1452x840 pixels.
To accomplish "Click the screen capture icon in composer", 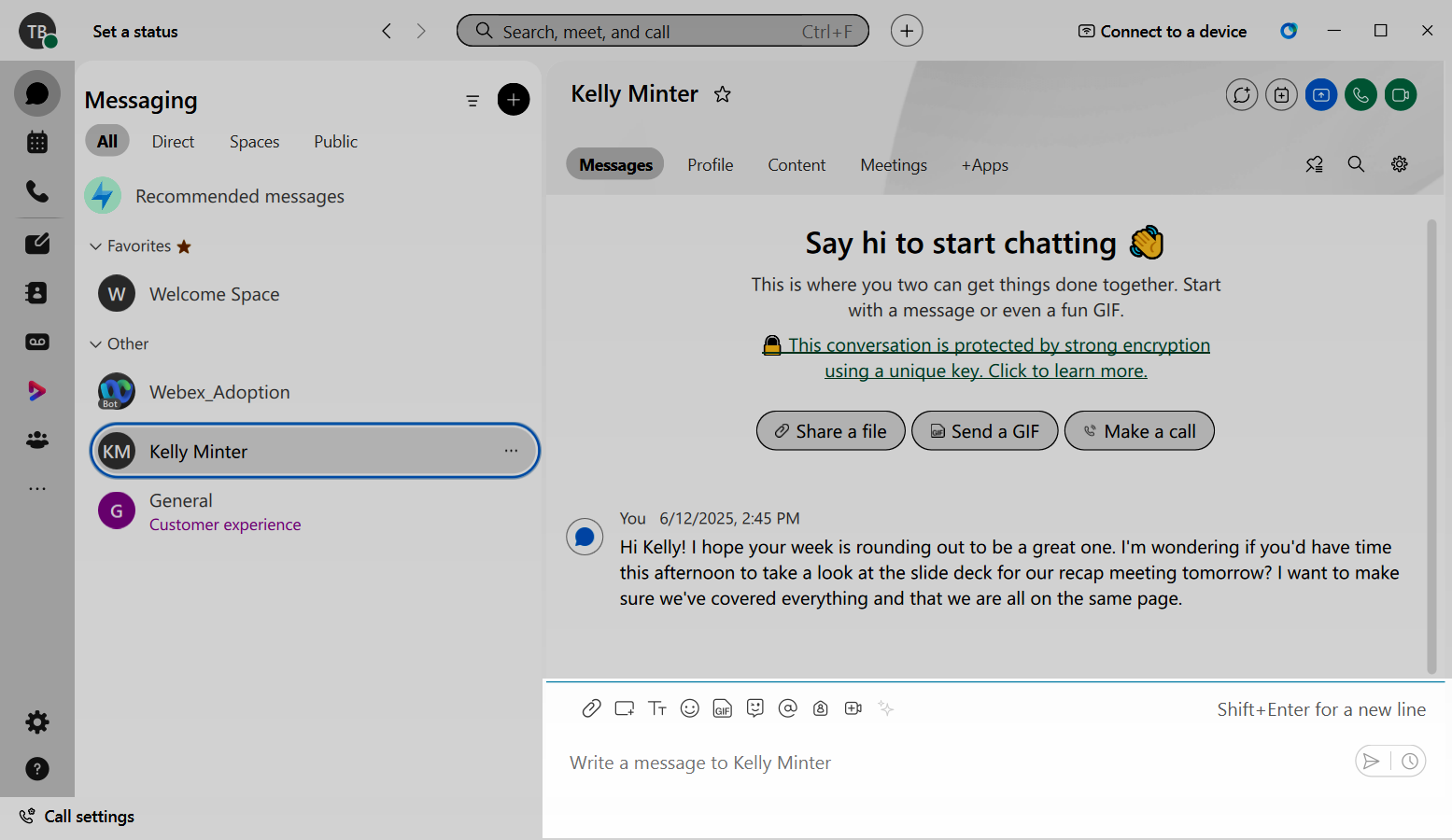I will pyautogui.click(x=625, y=708).
